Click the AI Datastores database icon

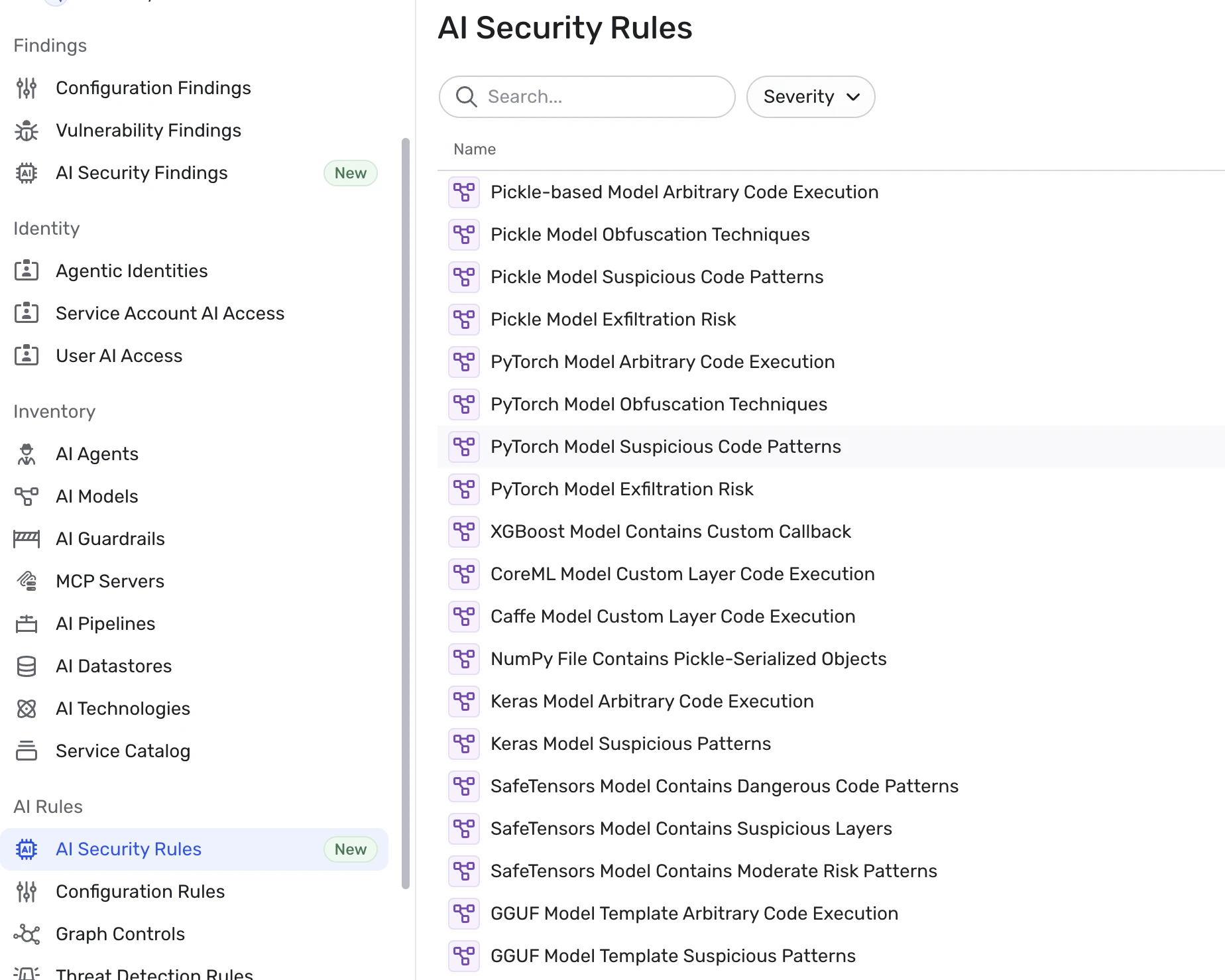click(27, 666)
